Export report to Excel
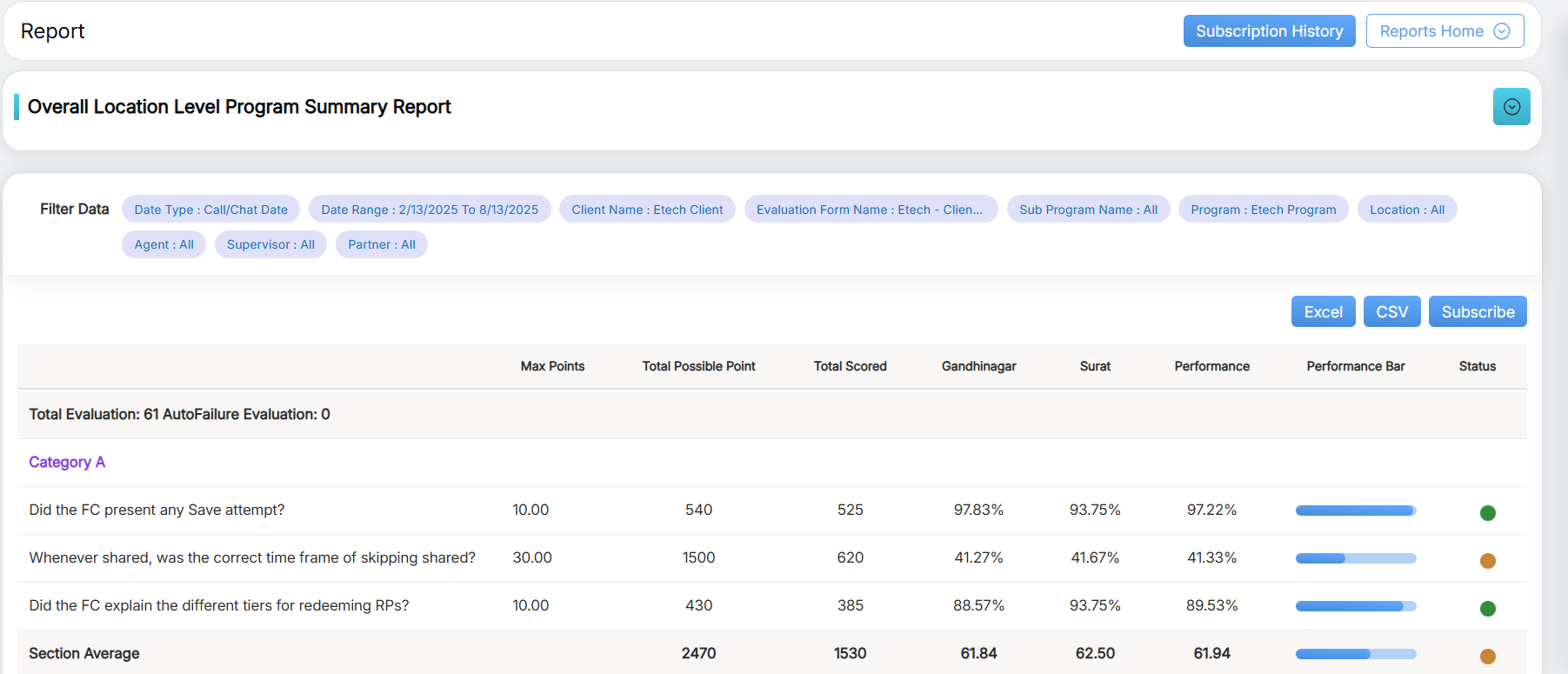1568x674 pixels. pos(1323,312)
